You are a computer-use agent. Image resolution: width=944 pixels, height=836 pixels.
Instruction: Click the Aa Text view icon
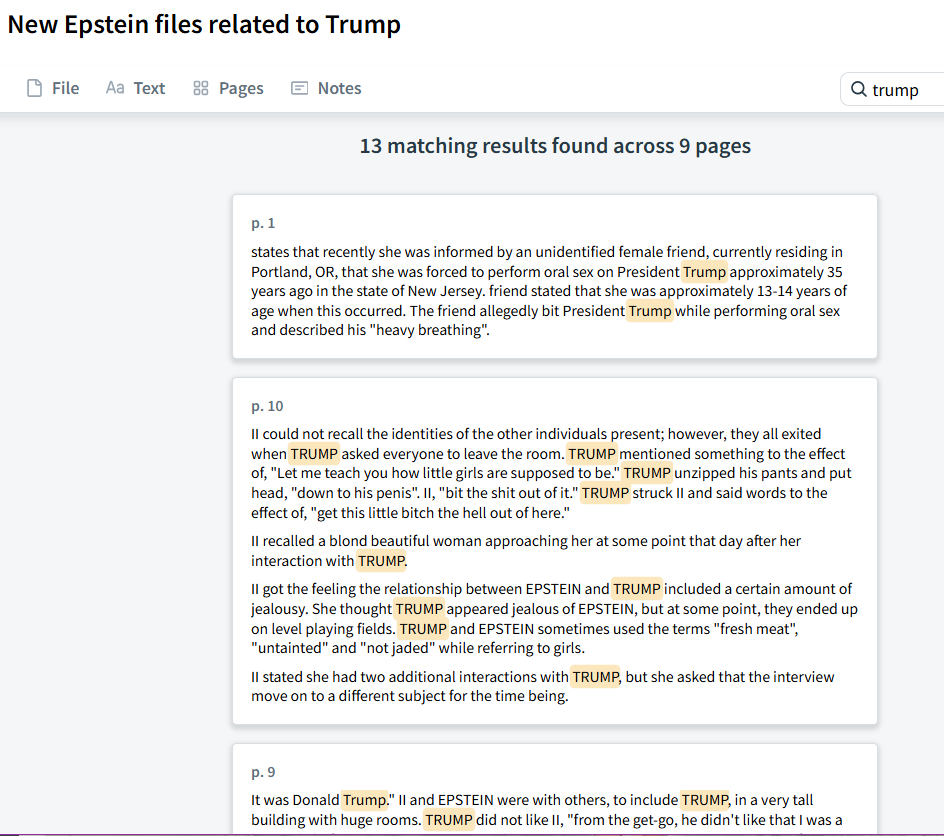tap(115, 88)
